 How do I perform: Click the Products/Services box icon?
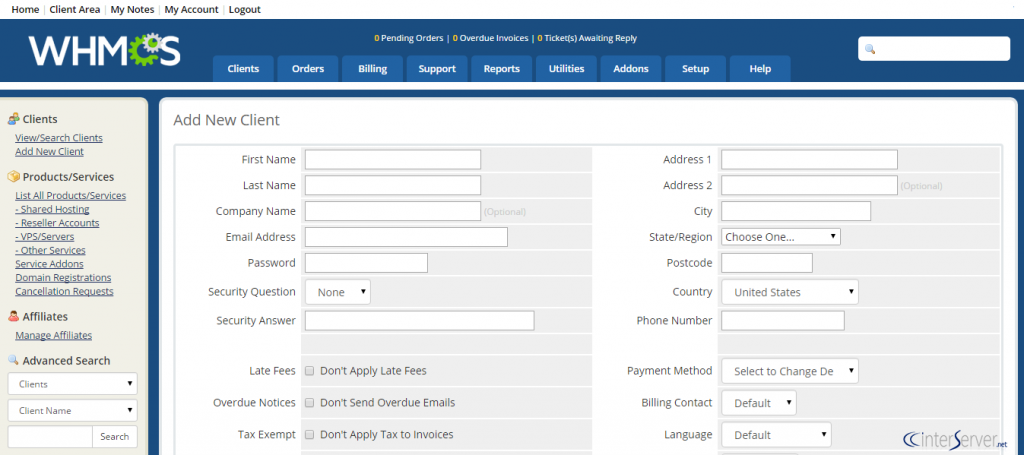click(x=13, y=177)
